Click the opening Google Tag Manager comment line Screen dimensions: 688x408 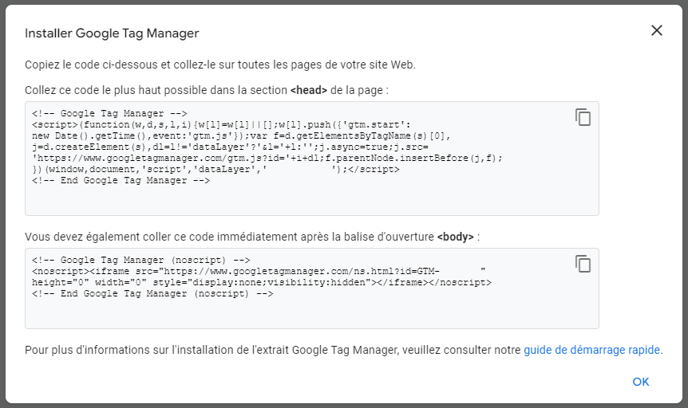point(110,113)
